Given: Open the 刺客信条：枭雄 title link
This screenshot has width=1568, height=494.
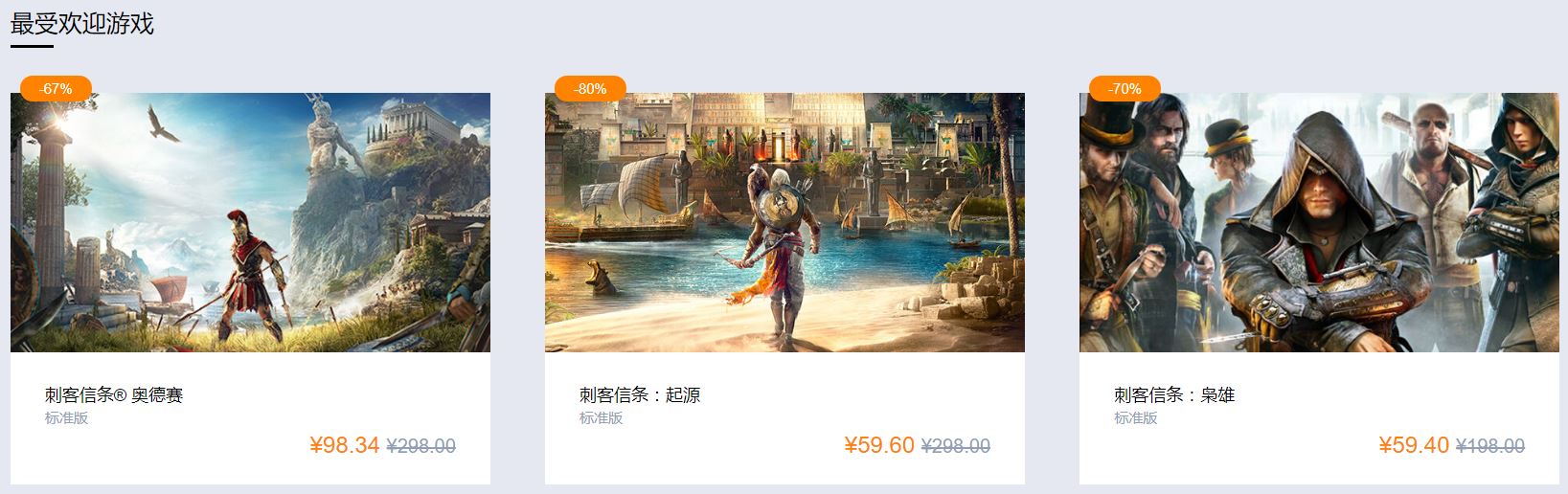Looking at the screenshot, I should click(1174, 394).
